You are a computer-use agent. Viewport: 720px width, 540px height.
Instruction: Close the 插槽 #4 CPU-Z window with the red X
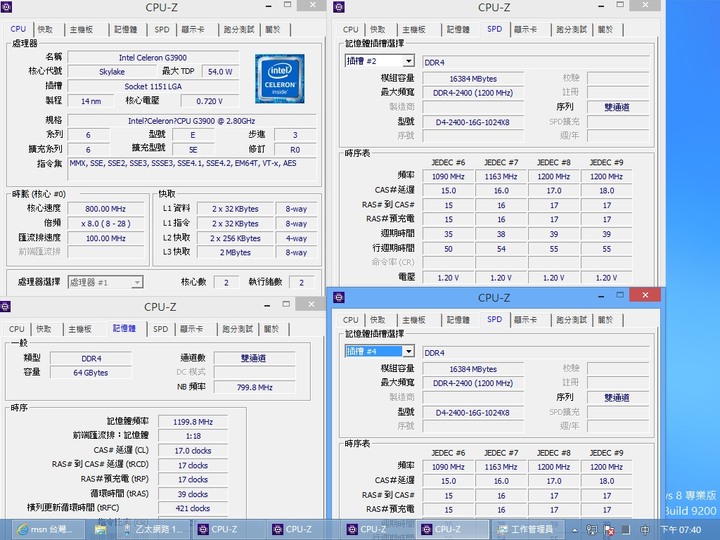(x=645, y=295)
